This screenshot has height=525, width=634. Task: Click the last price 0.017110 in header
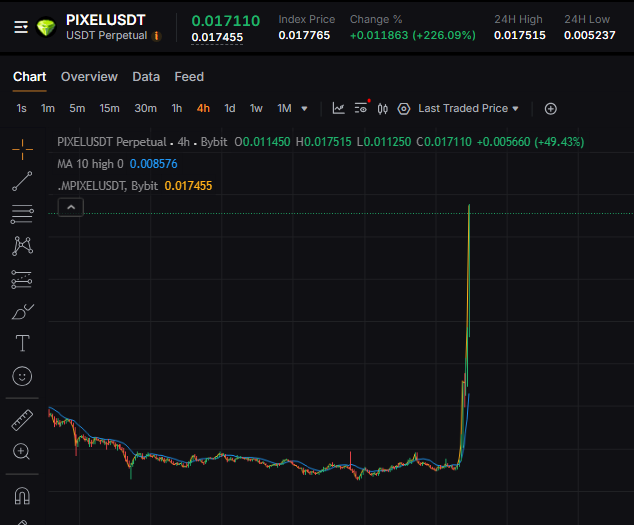(x=226, y=21)
